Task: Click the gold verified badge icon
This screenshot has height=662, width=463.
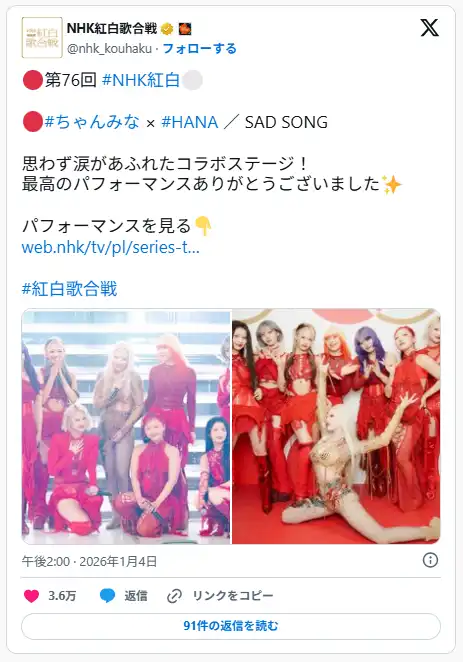Action: click(168, 29)
